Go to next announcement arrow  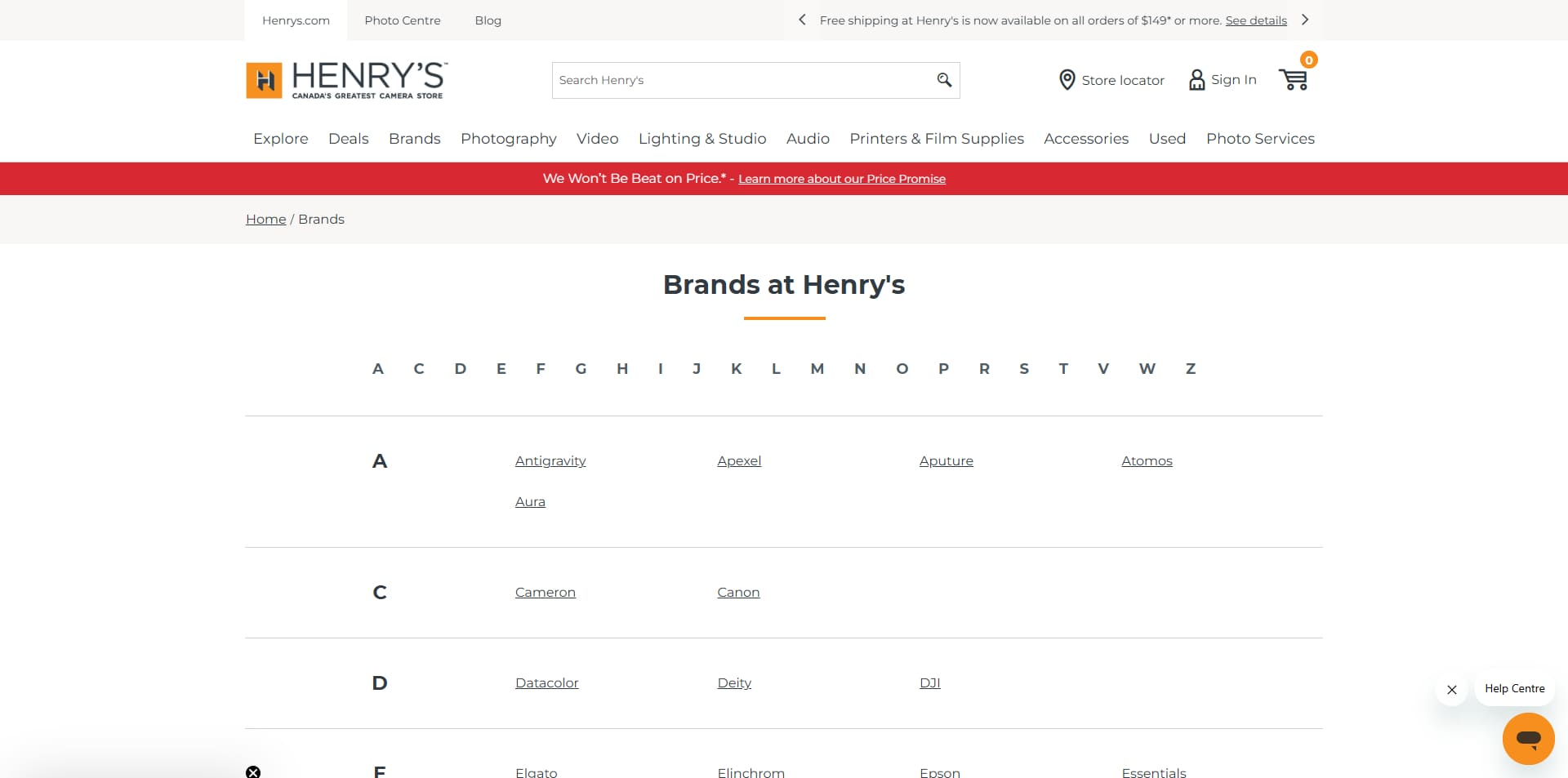click(x=1305, y=20)
